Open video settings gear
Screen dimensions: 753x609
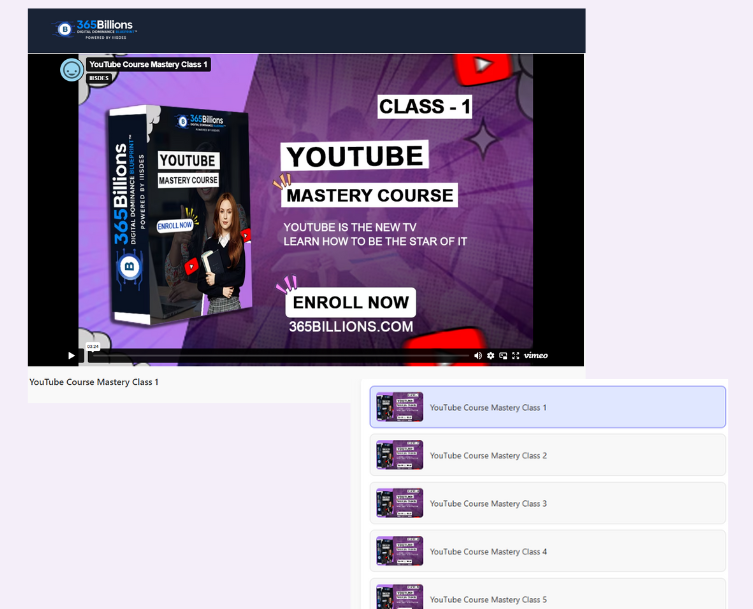(490, 355)
